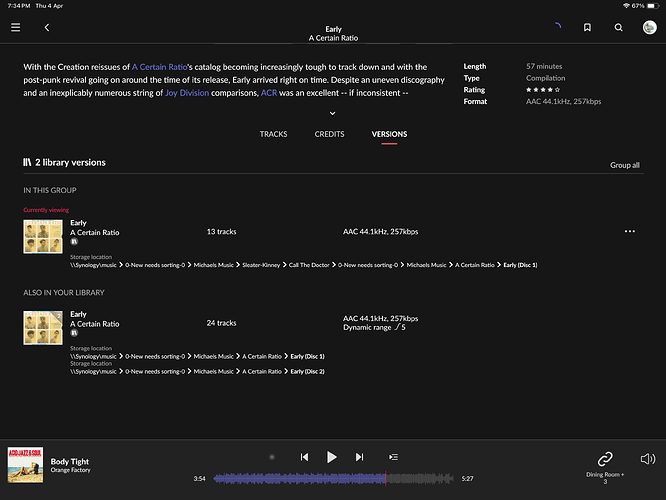Open the 24 tracks Early album cover
Screen dimensions: 666x500
43,328
